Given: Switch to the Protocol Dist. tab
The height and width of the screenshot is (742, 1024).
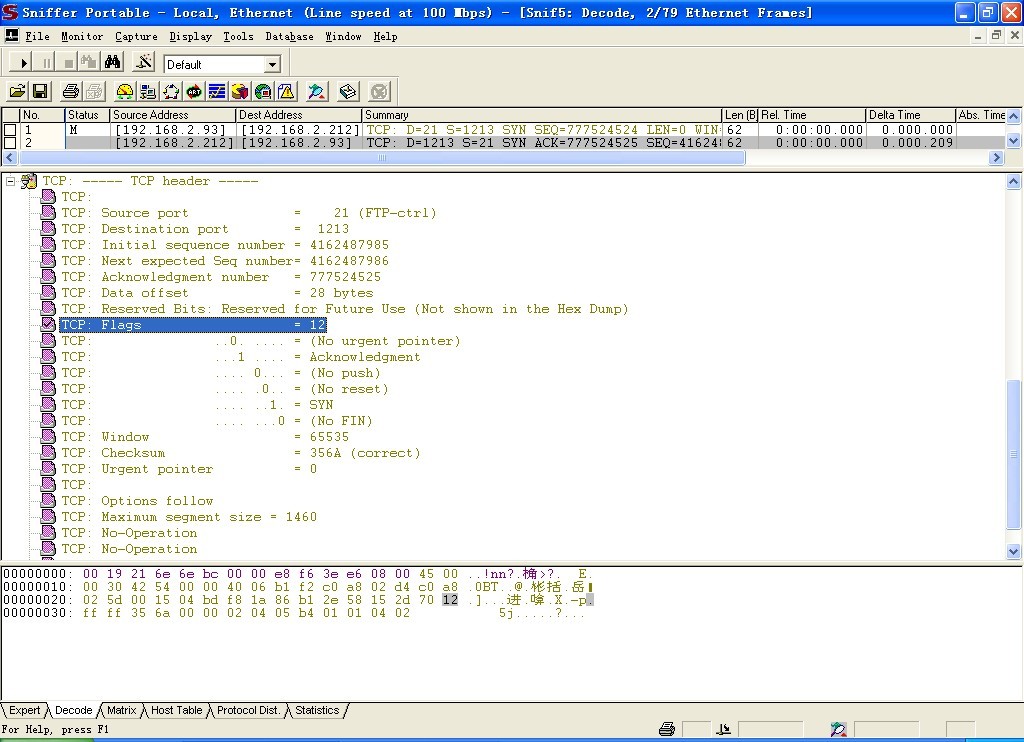Looking at the screenshot, I should point(248,710).
